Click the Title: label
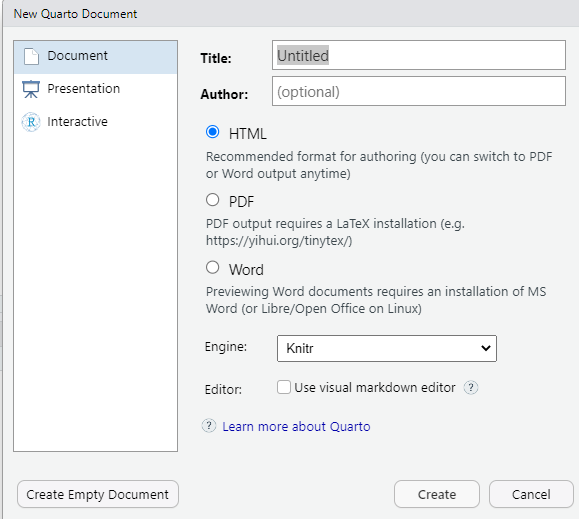579x519 pixels. coord(216,58)
